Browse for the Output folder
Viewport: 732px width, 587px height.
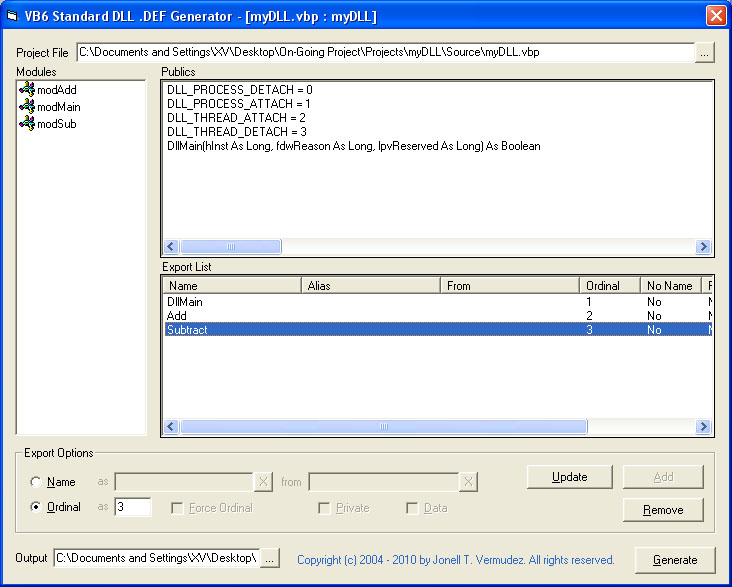[270, 559]
